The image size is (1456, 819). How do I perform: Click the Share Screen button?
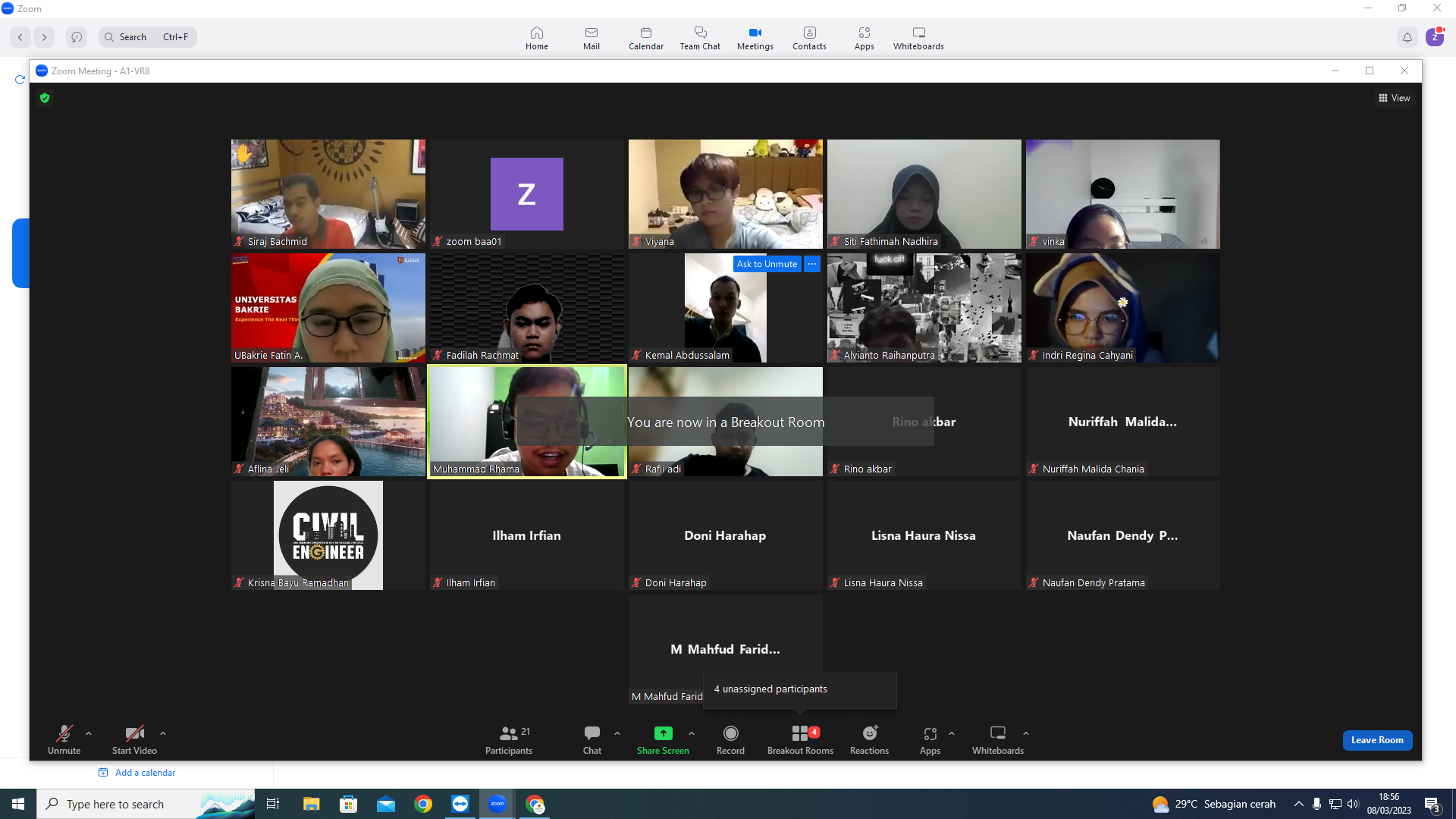(x=663, y=739)
